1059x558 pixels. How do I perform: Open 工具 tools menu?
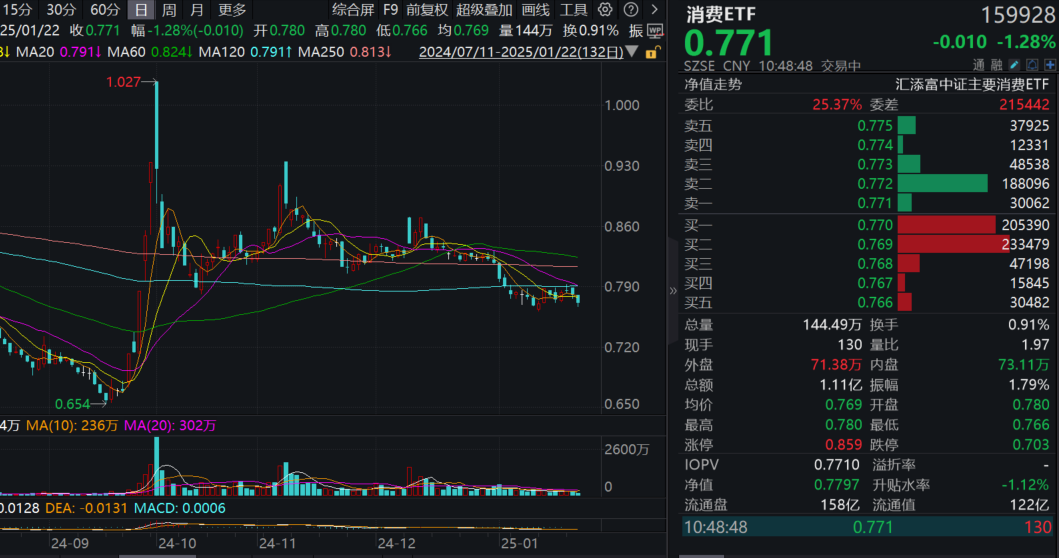pyautogui.click(x=573, y=9)
